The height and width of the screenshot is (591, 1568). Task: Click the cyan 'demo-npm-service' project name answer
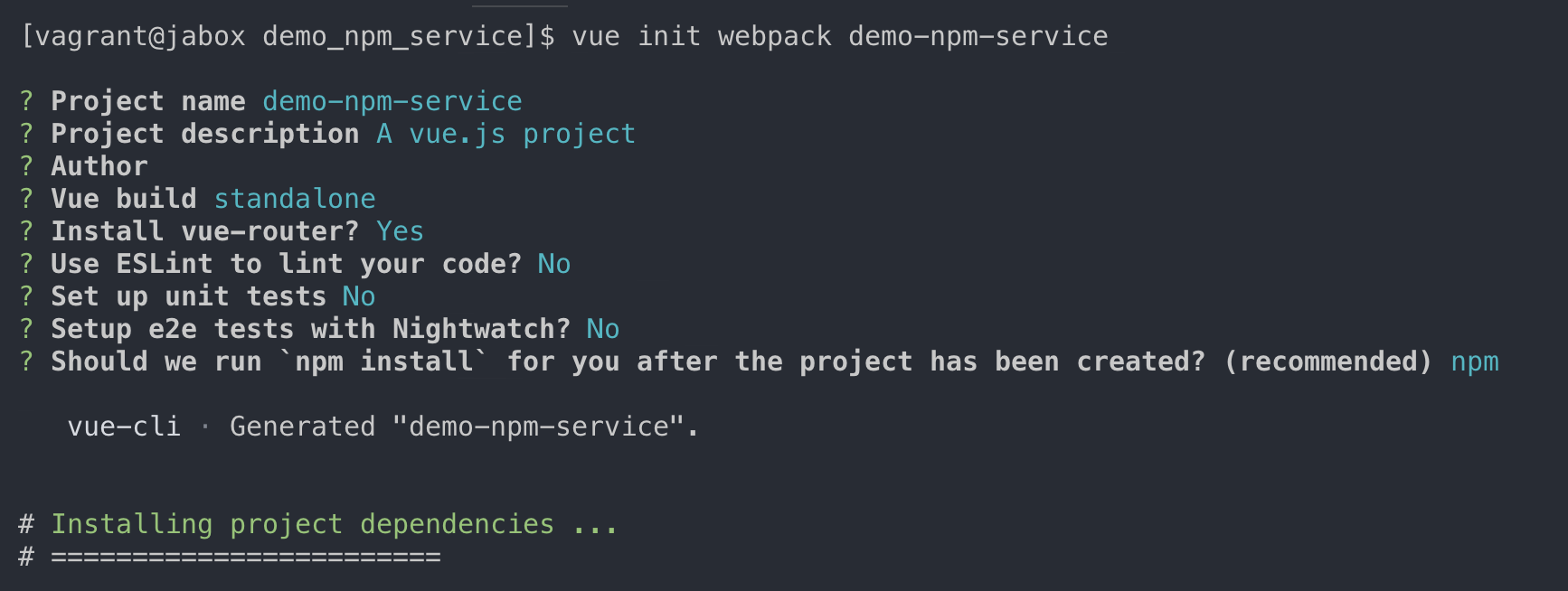392,101
